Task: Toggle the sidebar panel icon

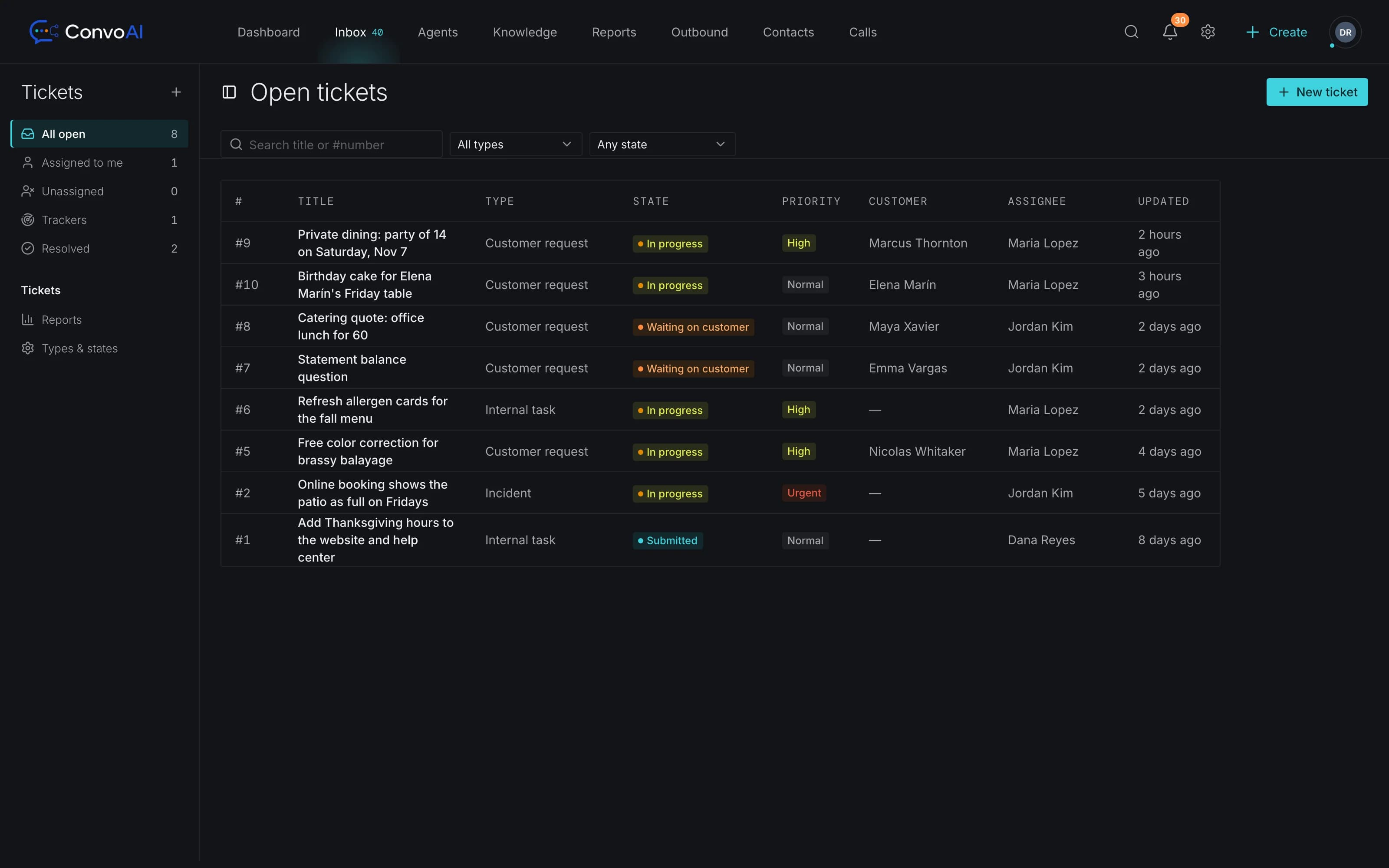Action: tap(229, 92)
